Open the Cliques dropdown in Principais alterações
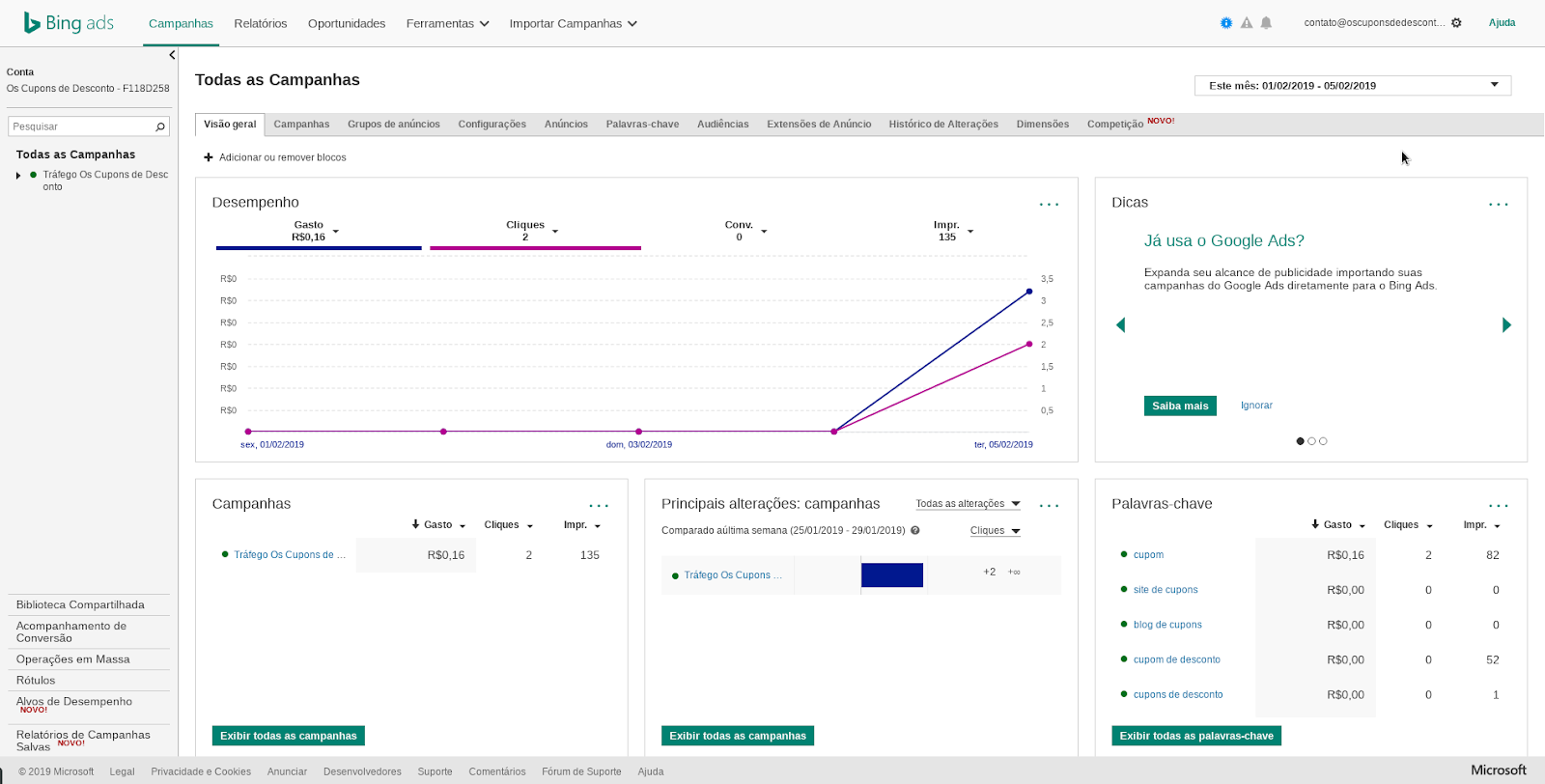The width and height of the screenshot is (1545, 784). pyautogui.click(x=996, y=531)
